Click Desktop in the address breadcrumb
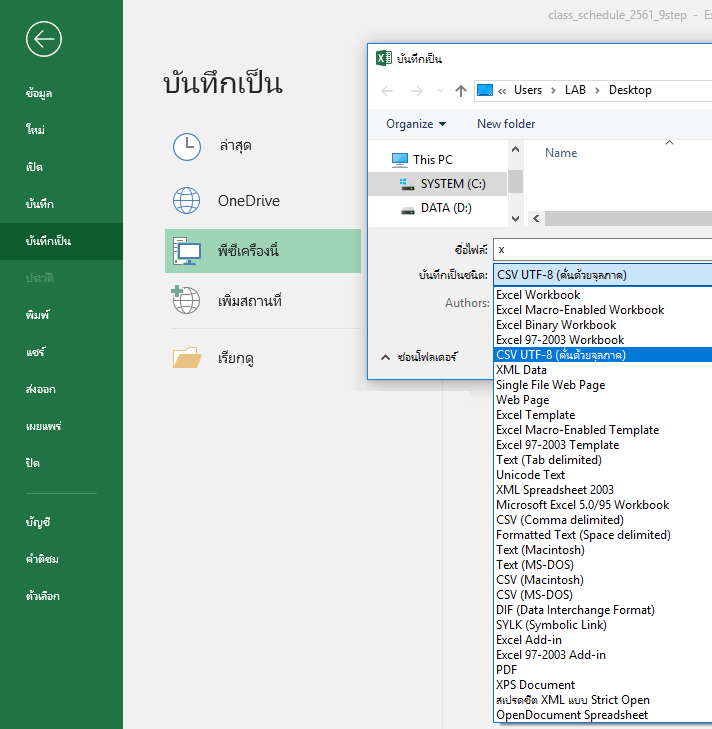712x729 pixels. [630, 90]
